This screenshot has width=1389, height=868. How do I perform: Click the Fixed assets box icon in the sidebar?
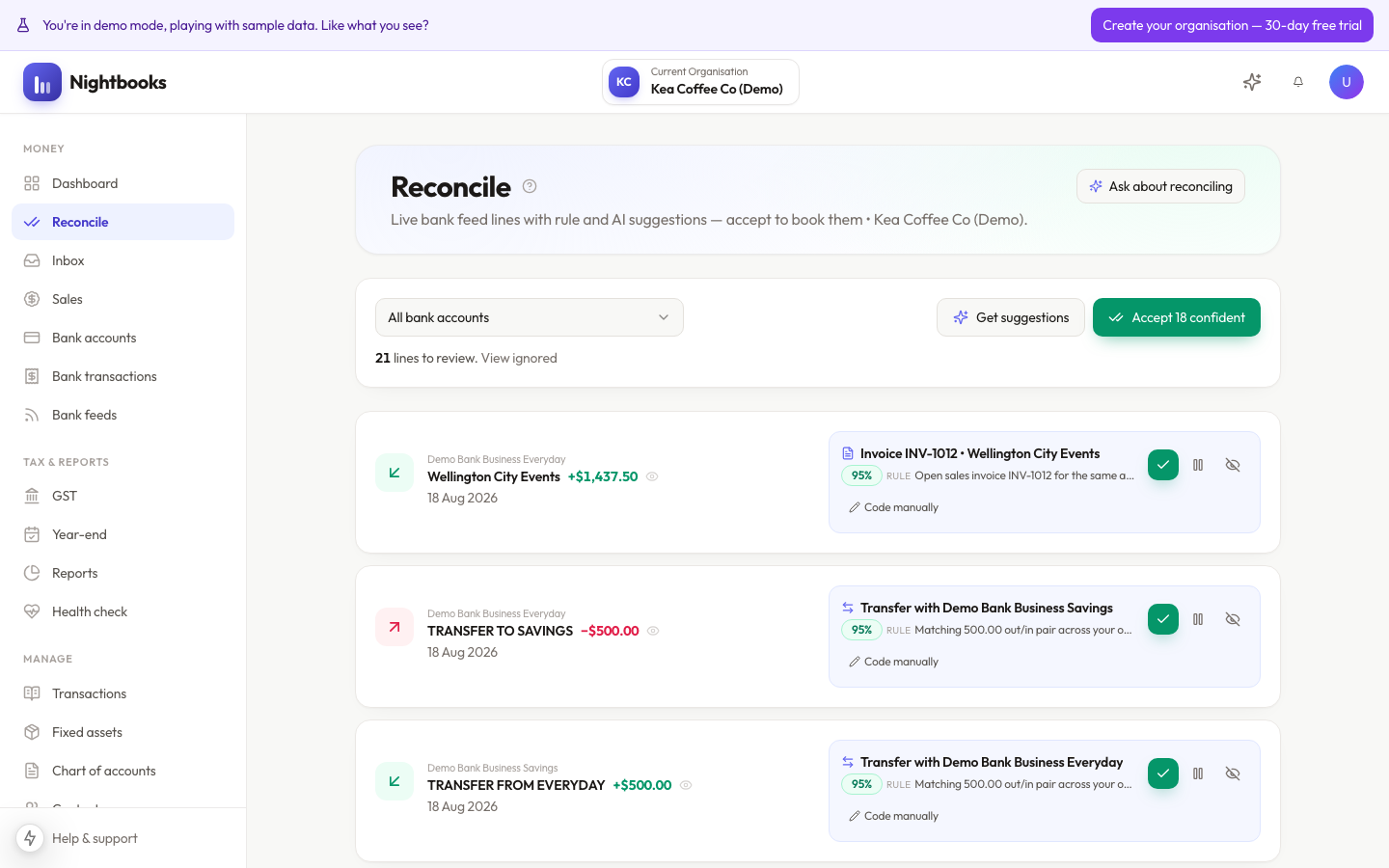(32, 732)
